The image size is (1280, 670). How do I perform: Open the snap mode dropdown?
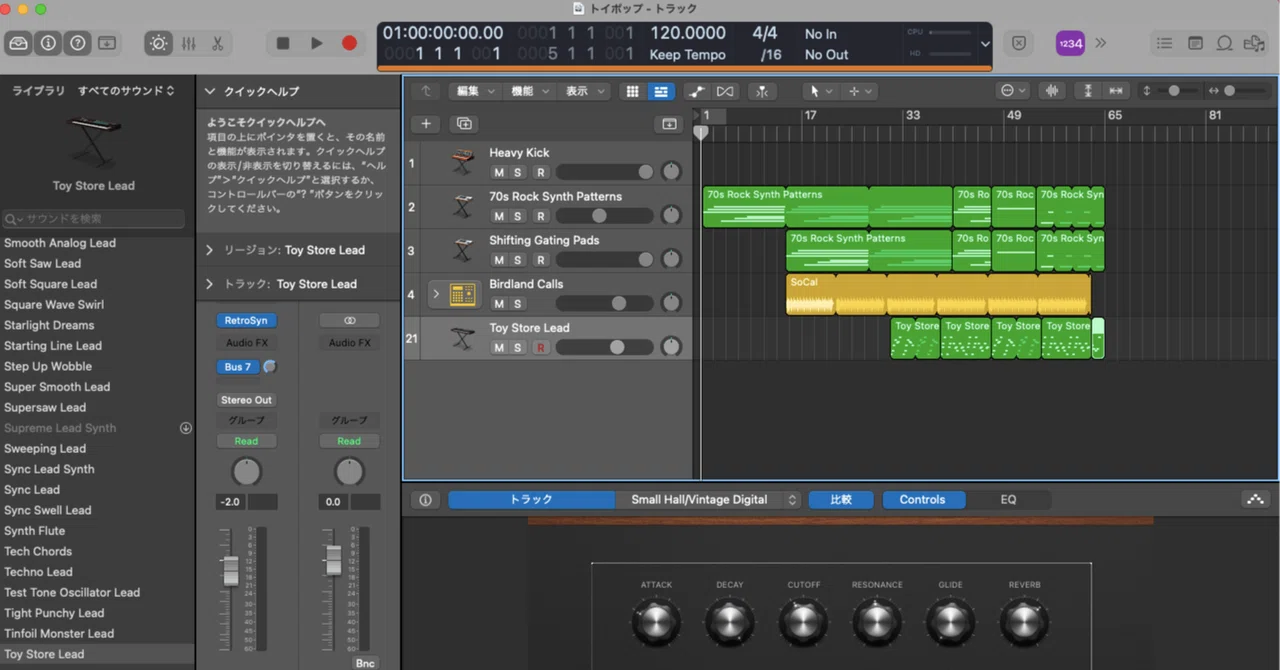1012,91
